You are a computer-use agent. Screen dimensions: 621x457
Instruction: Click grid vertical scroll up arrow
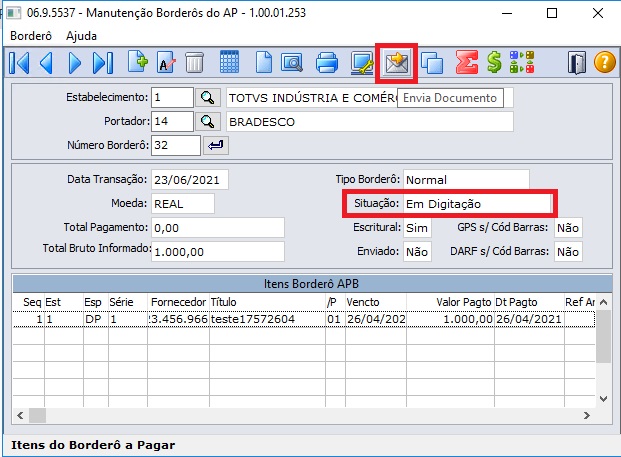603,303
